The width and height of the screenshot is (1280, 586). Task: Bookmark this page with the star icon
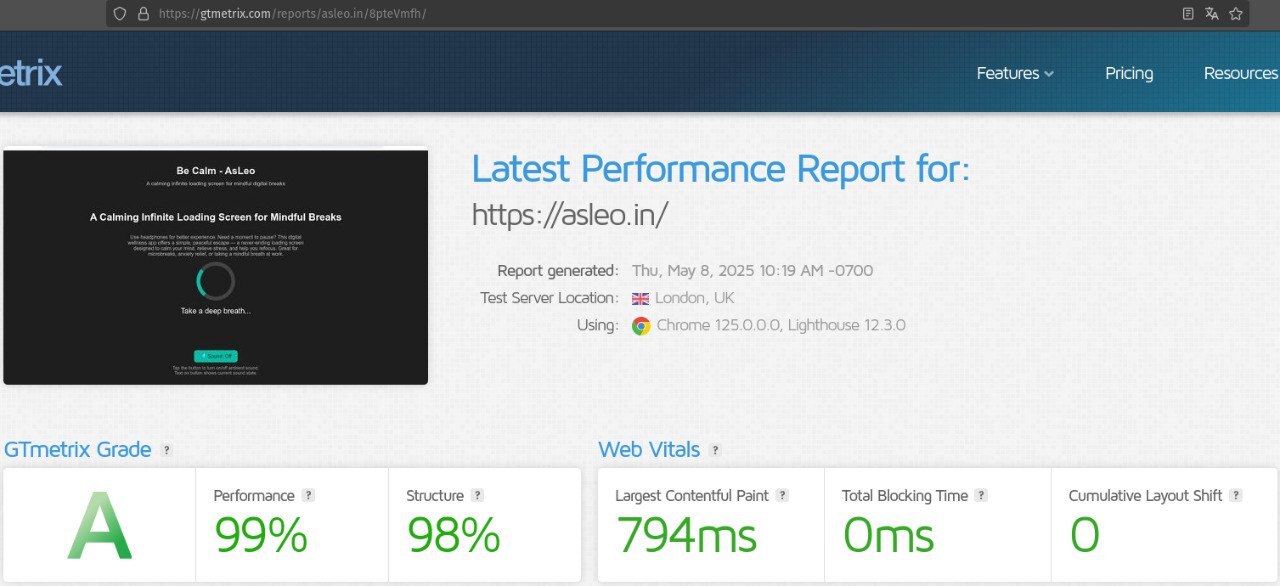click(x=1236, y=14)
